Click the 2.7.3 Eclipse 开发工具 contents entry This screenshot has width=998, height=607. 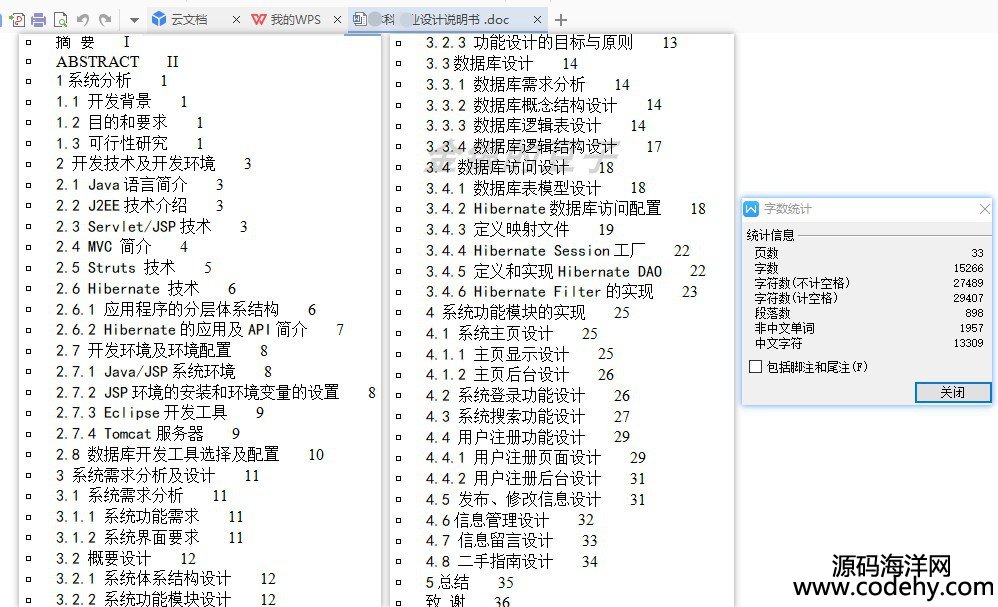pos(155,412)
